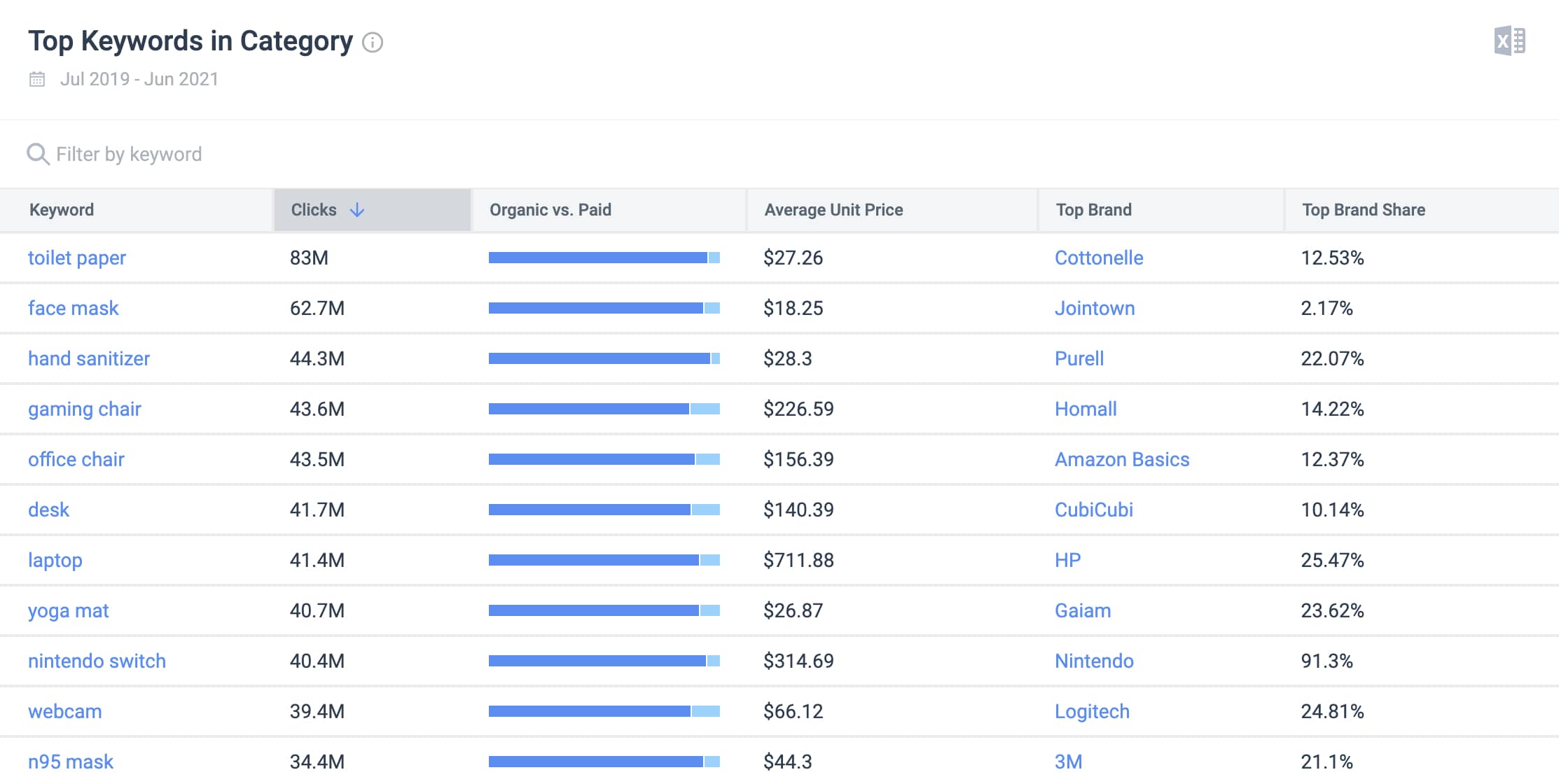Select the $226.59 price cell
The height and width of the screenshot is (784, 1559).
point(798,409)
